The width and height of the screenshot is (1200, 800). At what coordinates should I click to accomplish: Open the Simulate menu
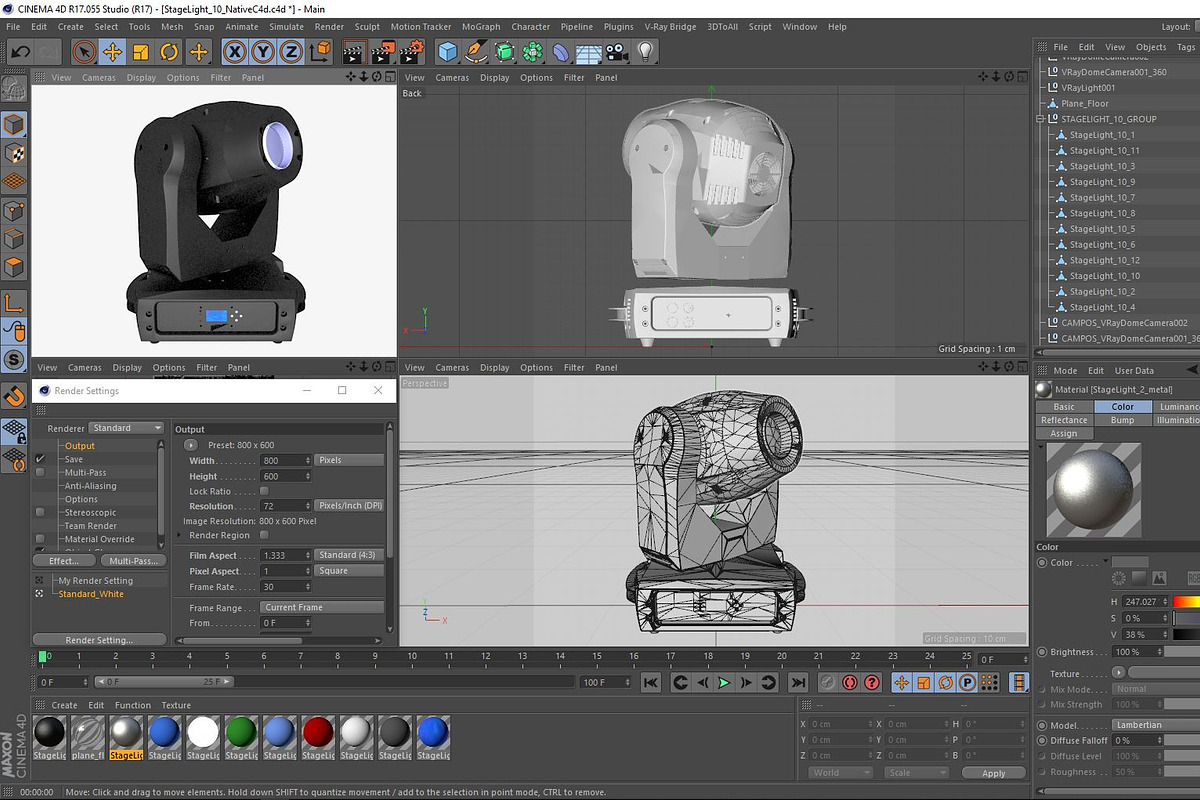pyautogui.click(x=286, y=27)
